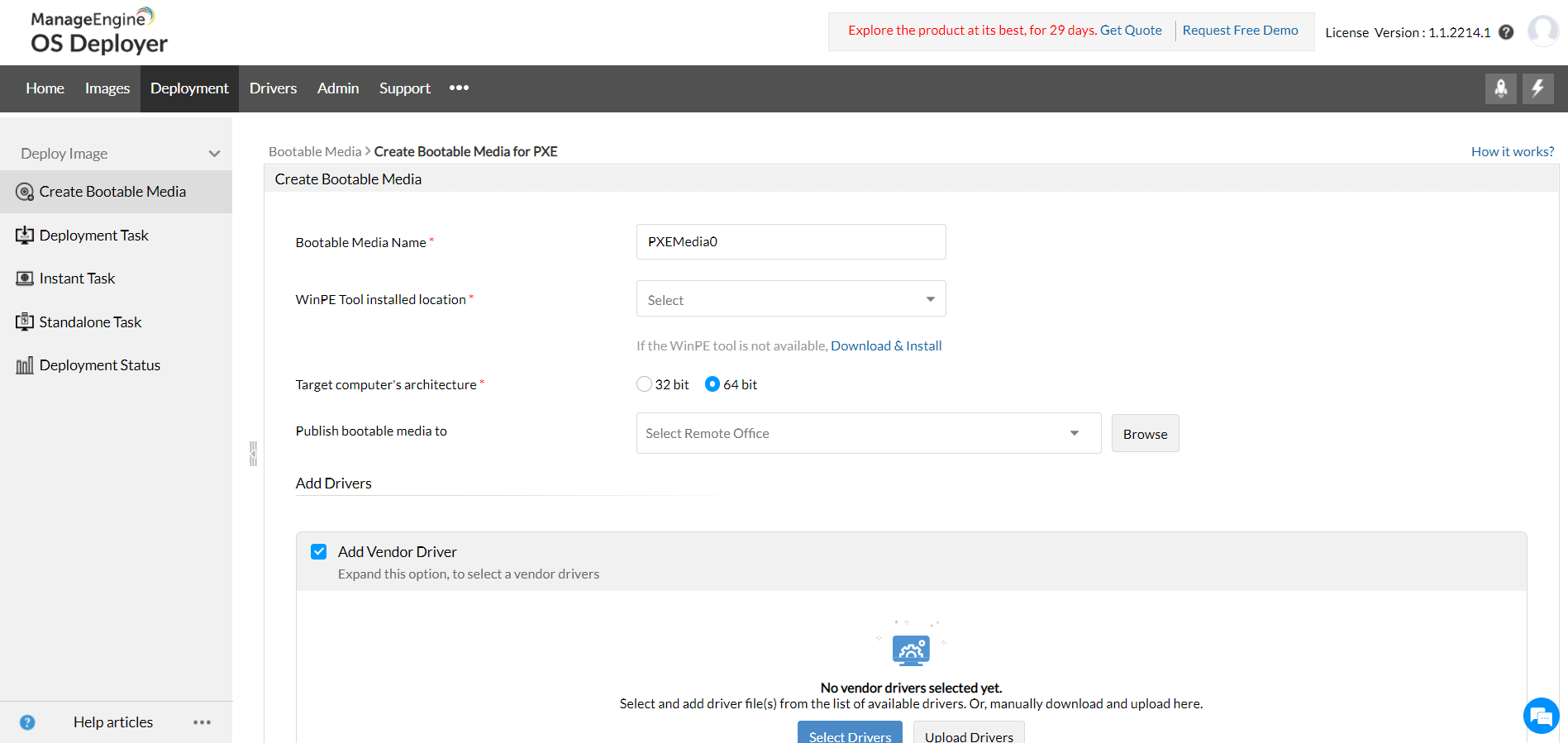Click the 'Create Bootable Media for PXE' breadcrumb text

(466, 152)
